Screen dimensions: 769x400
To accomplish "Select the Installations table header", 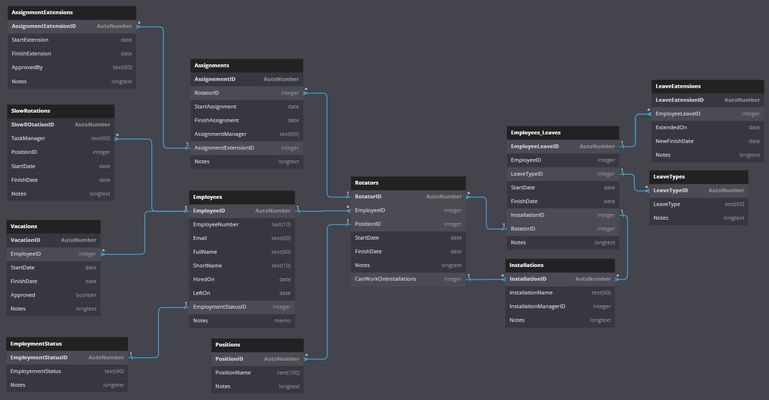I will point(560,265).
